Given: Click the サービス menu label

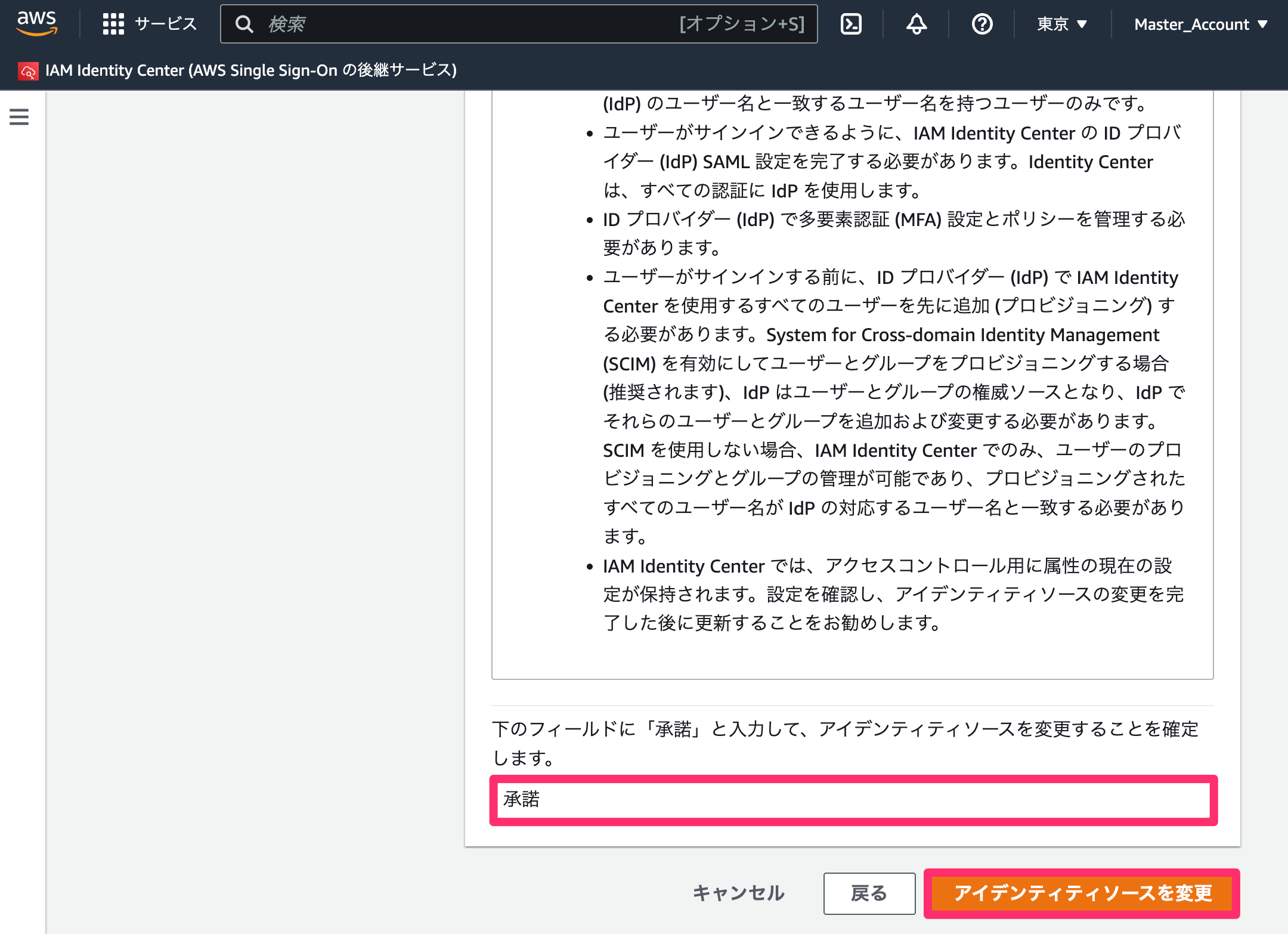Looking at the screenshot, I should click(166, 24).
